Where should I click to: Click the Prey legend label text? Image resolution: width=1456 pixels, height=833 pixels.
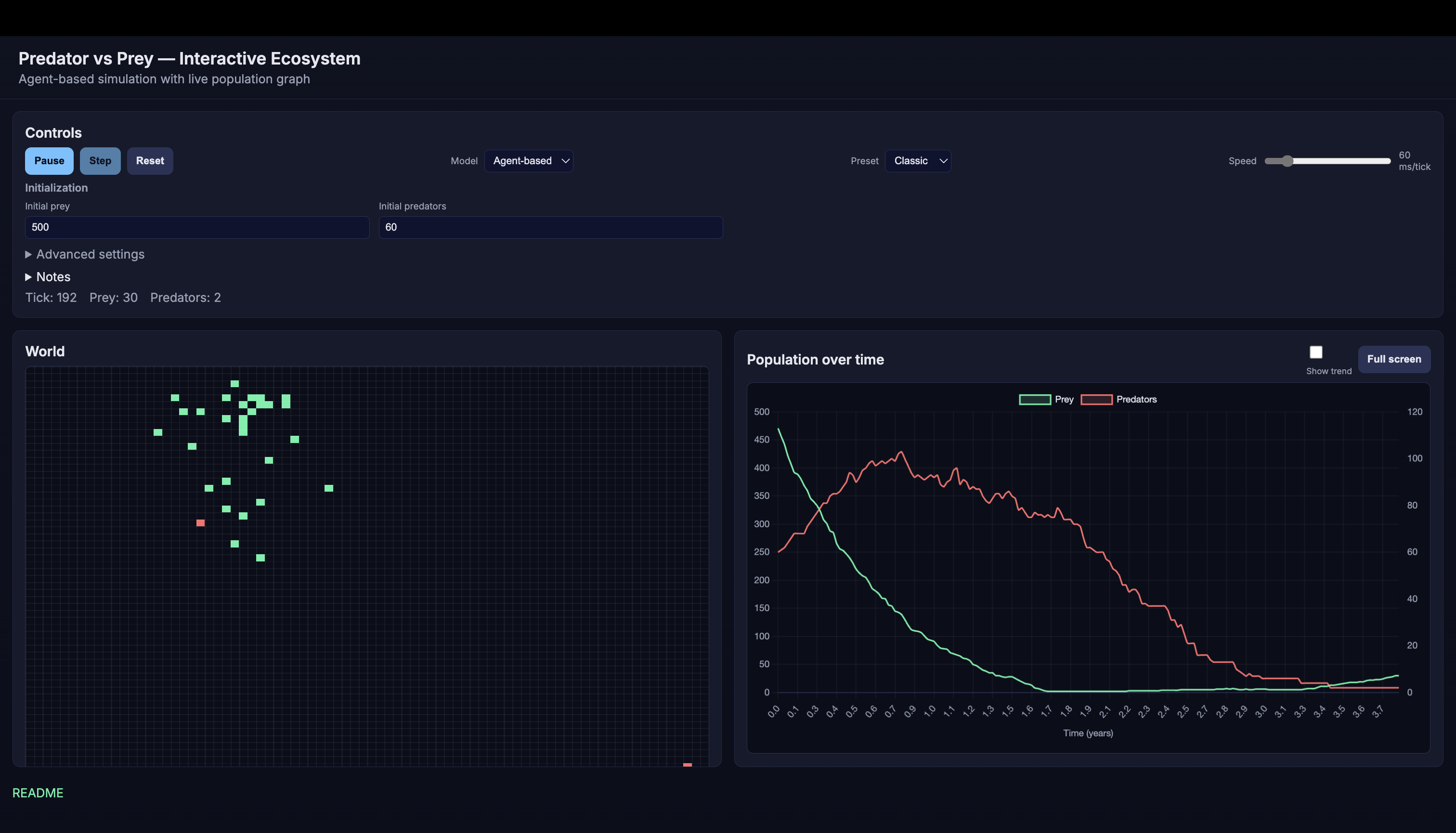click(1064, 399)
